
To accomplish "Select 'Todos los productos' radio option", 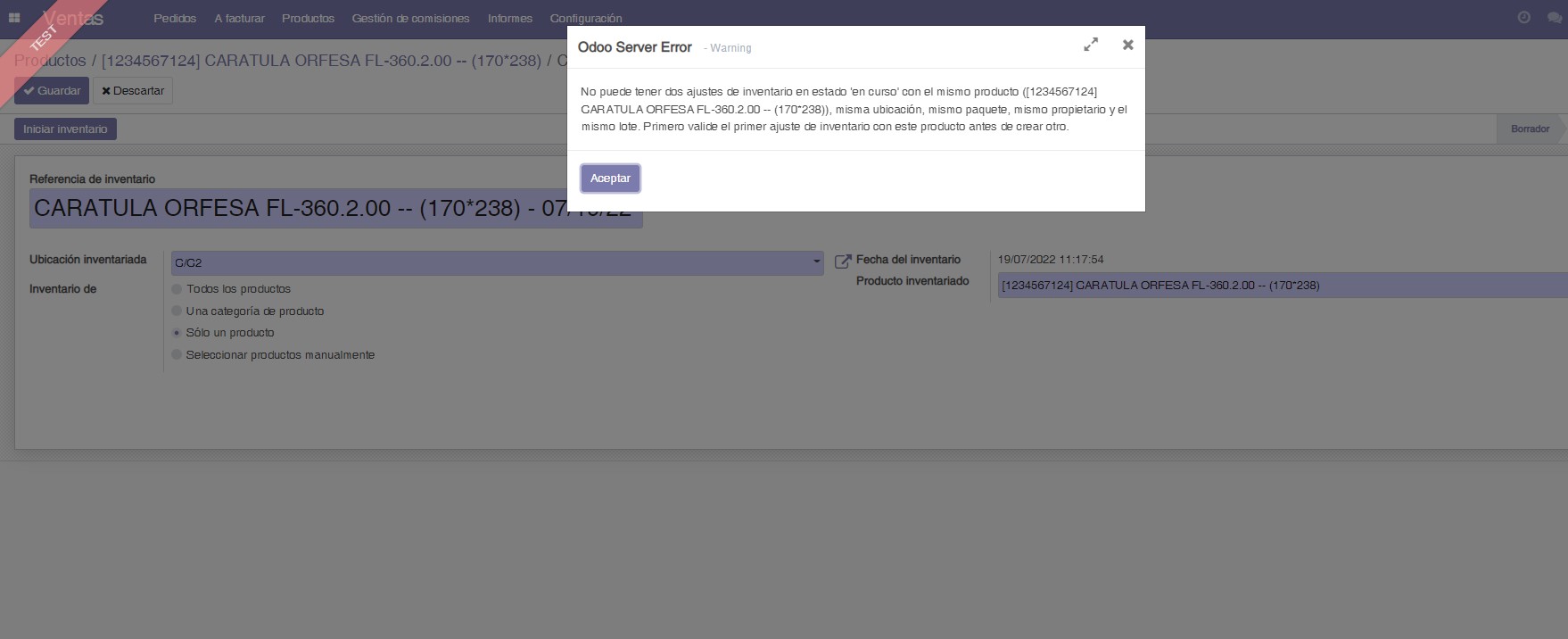I will pyautogui.click(x=177, y=289).
